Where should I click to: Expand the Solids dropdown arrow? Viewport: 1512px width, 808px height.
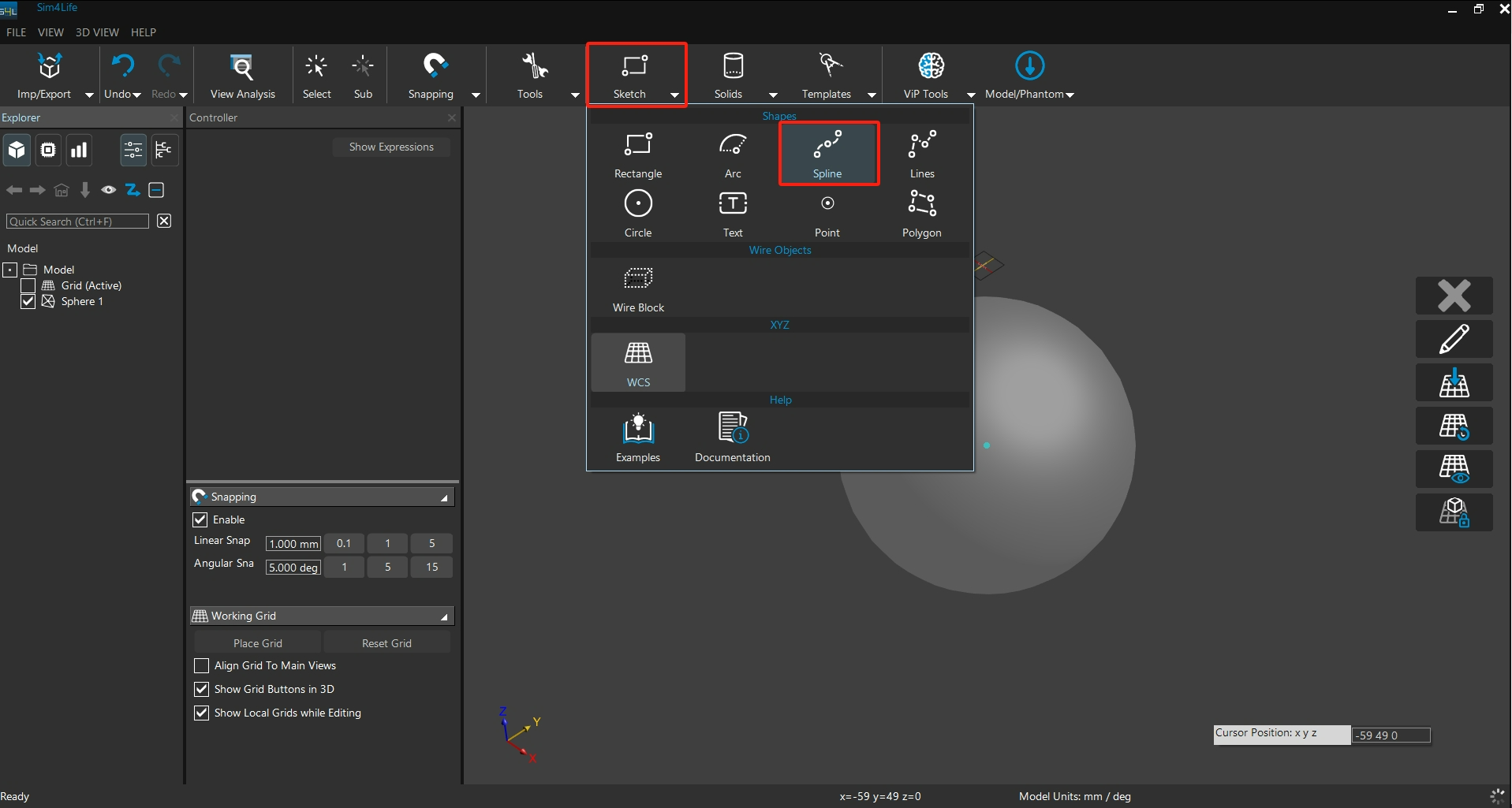773,95
